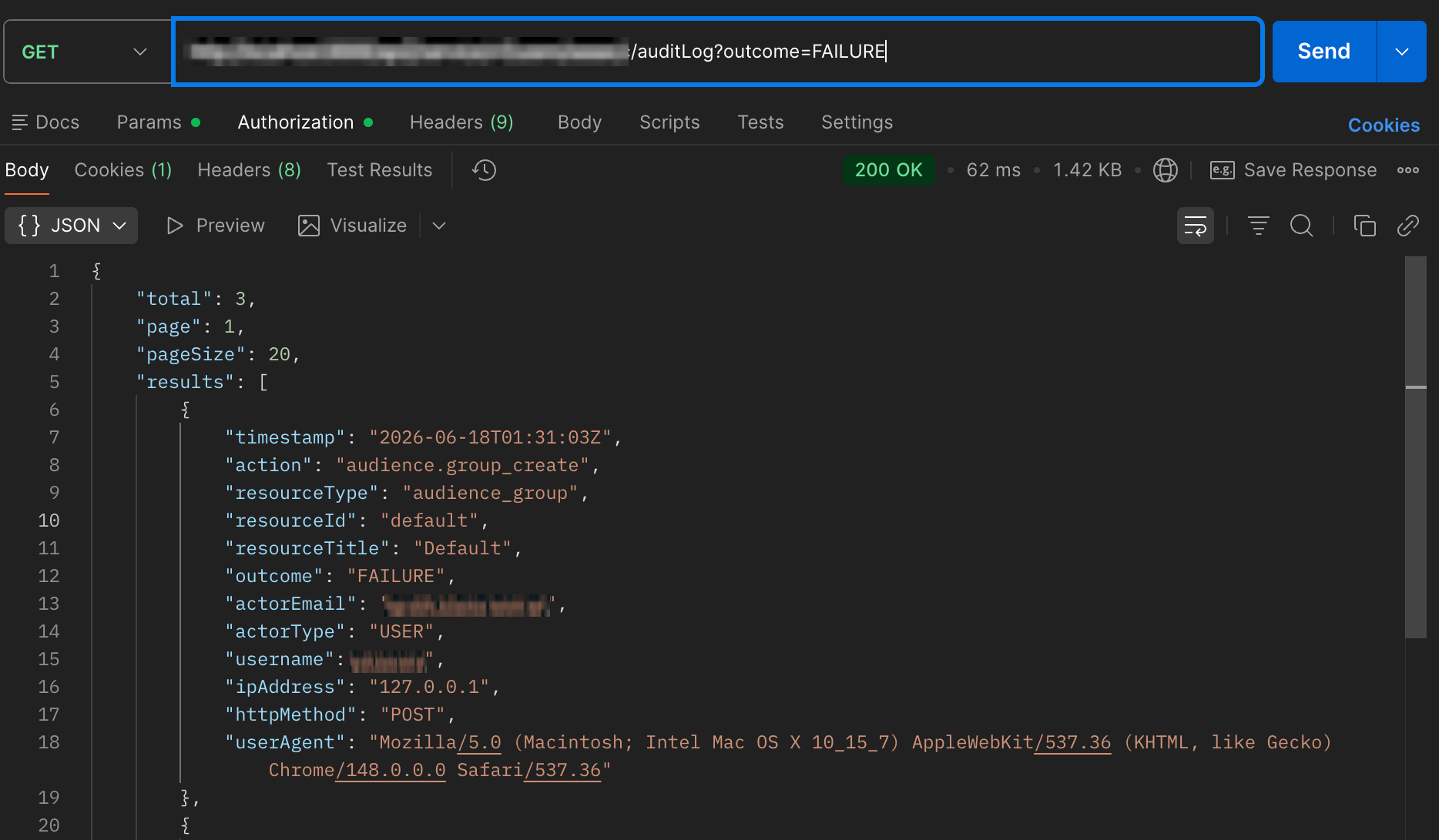
Task: Open the request Body tab
Action: click(x=579, y=122)
